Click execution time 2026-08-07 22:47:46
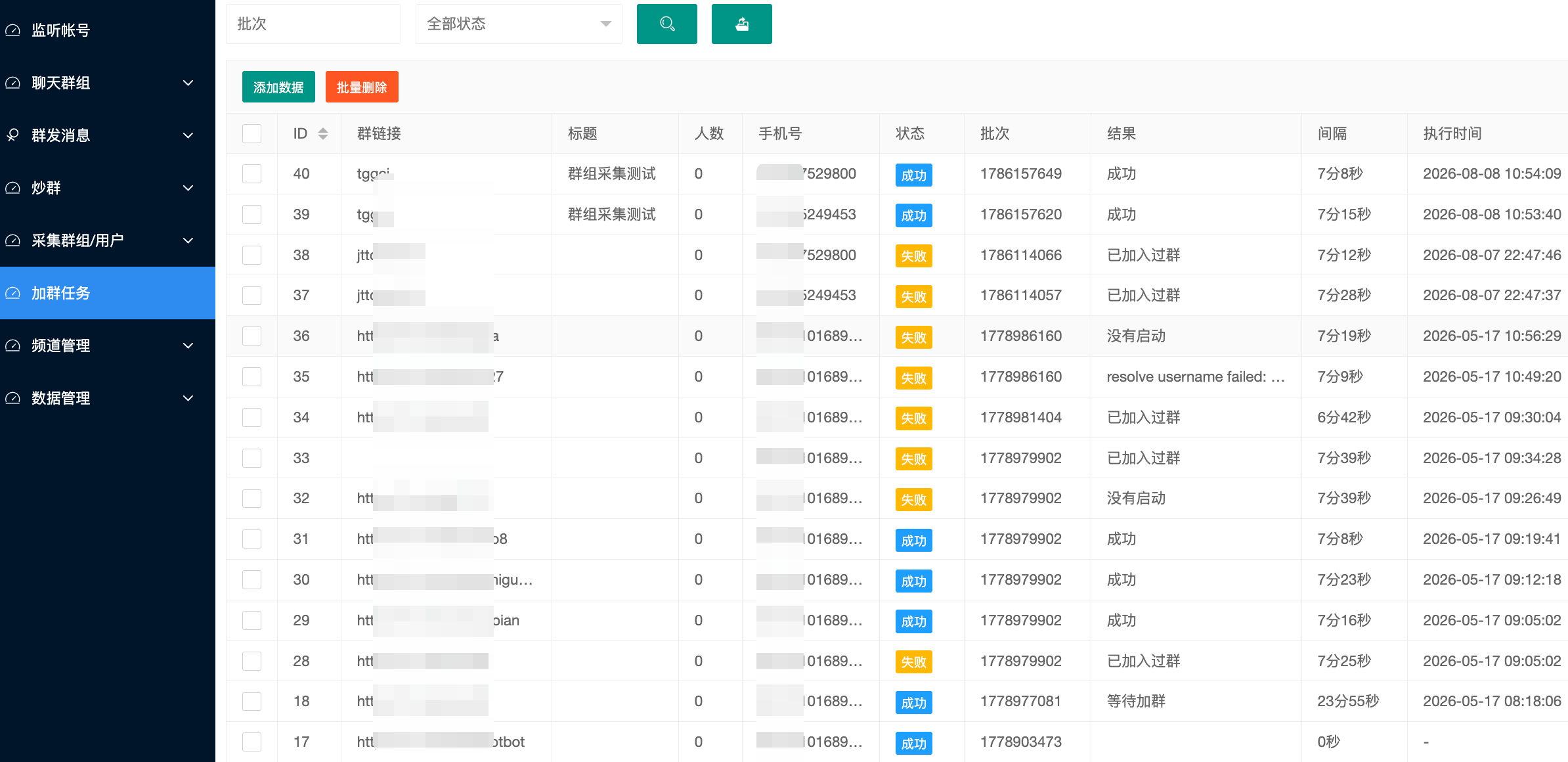Image resolution: width=1568 pixels, height=762 pixels. point(1492,256)
